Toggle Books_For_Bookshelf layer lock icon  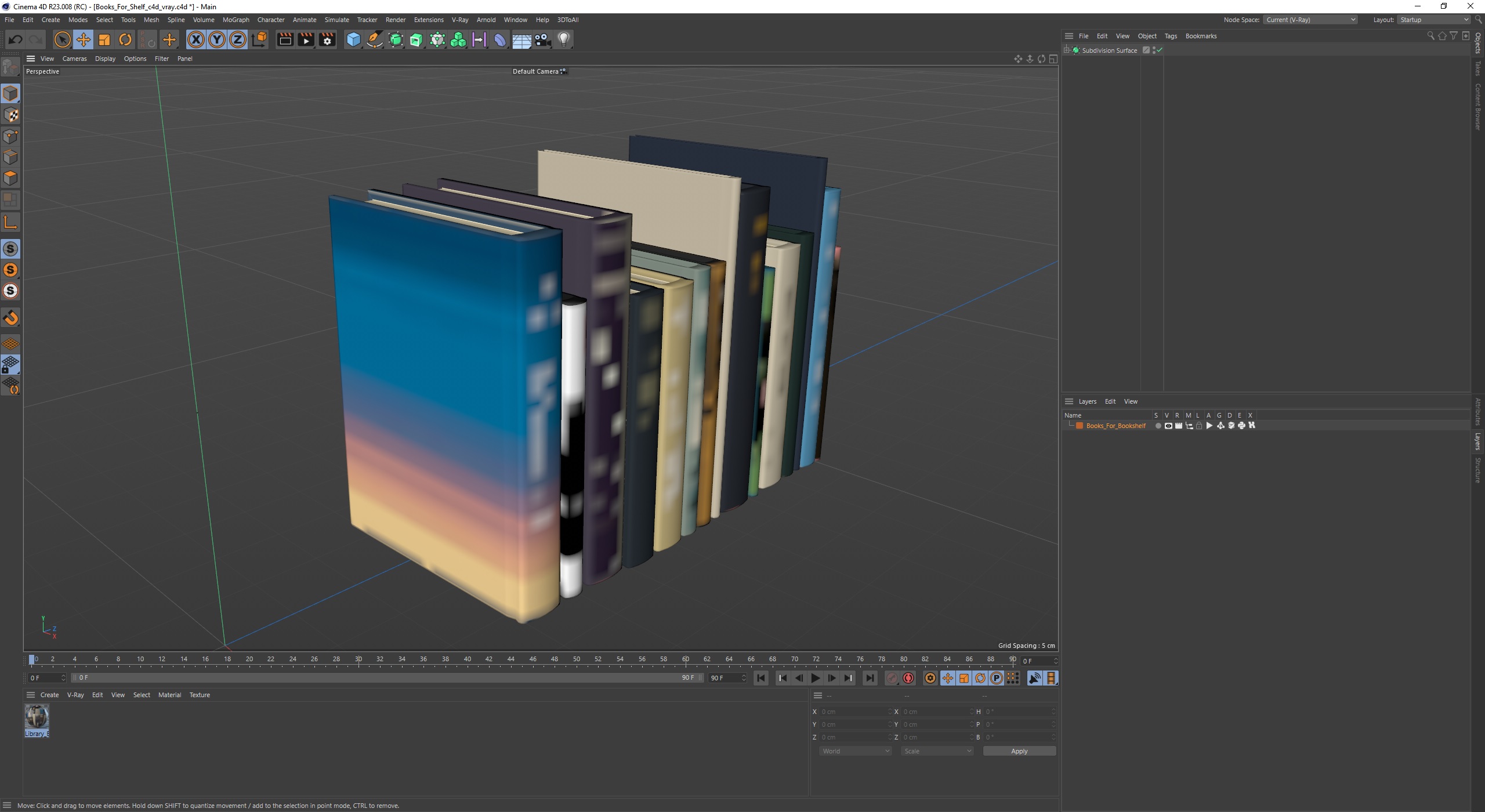click(x=1199, y=426)
